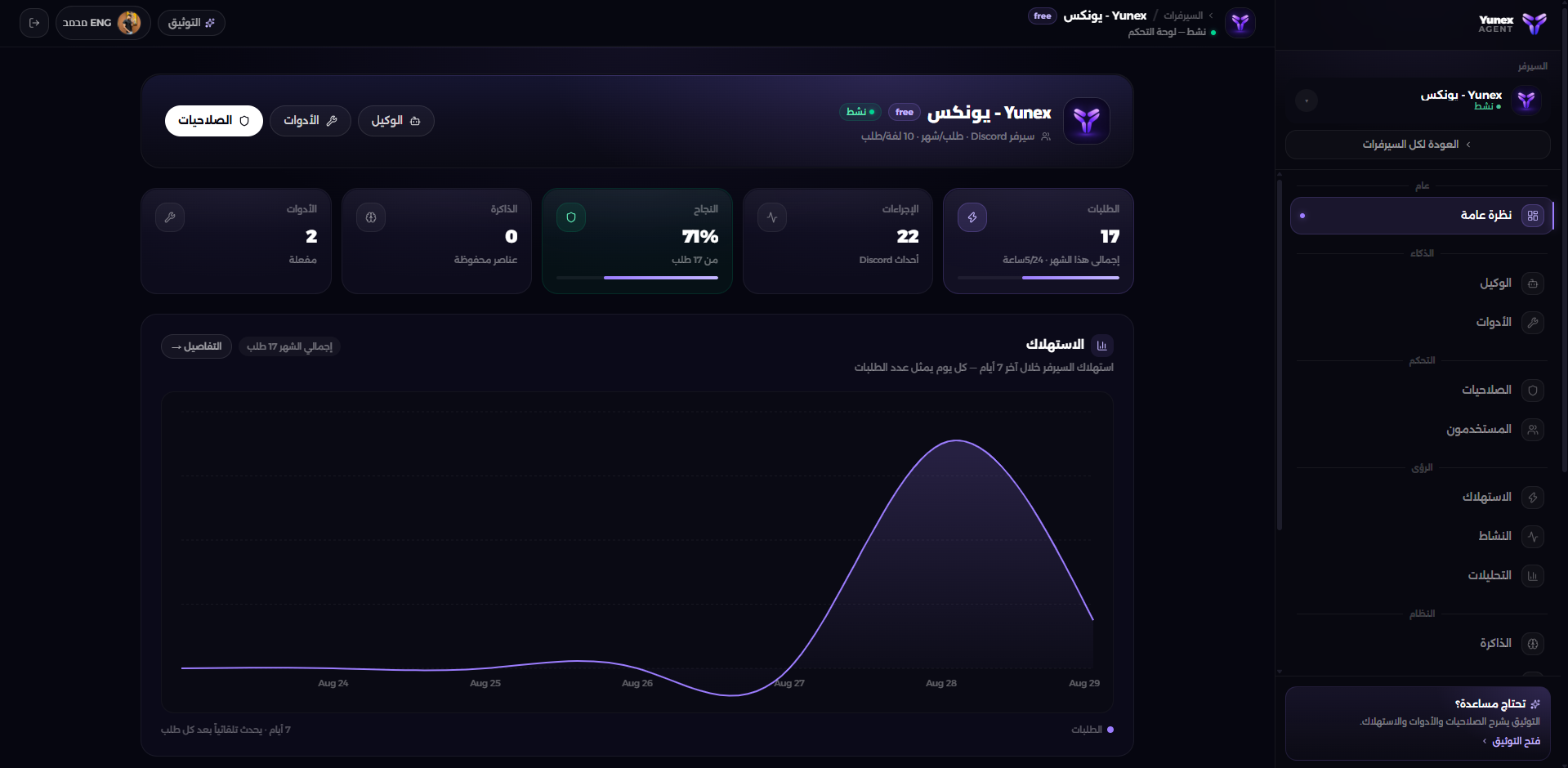Click the 17 value in the الطلبات card
The height and width of the screenshot is (768, 1568).
point(1110,237)
